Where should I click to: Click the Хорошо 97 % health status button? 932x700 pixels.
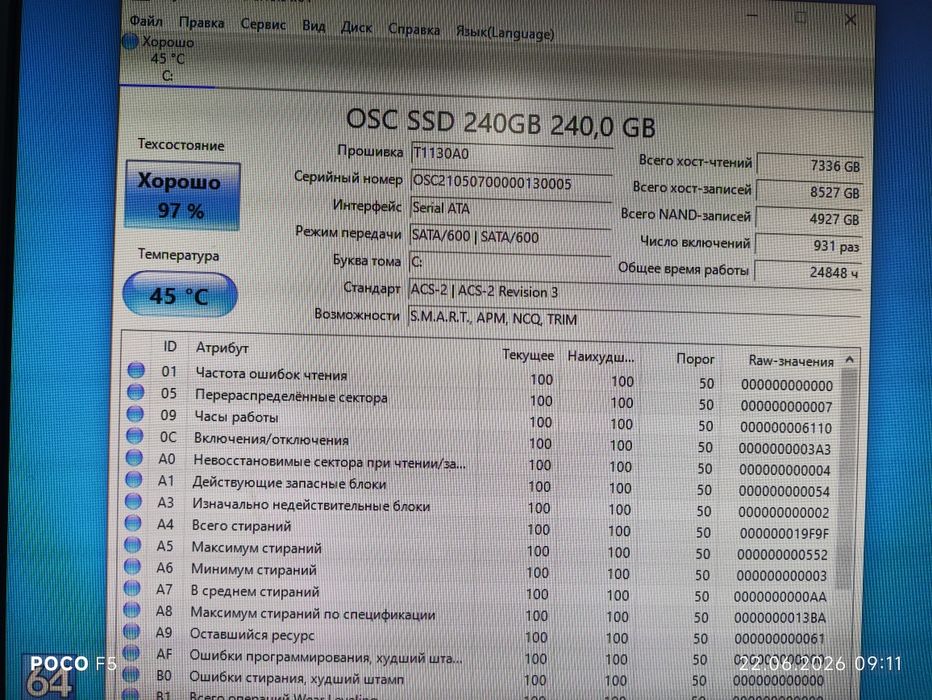click(182, 195)
